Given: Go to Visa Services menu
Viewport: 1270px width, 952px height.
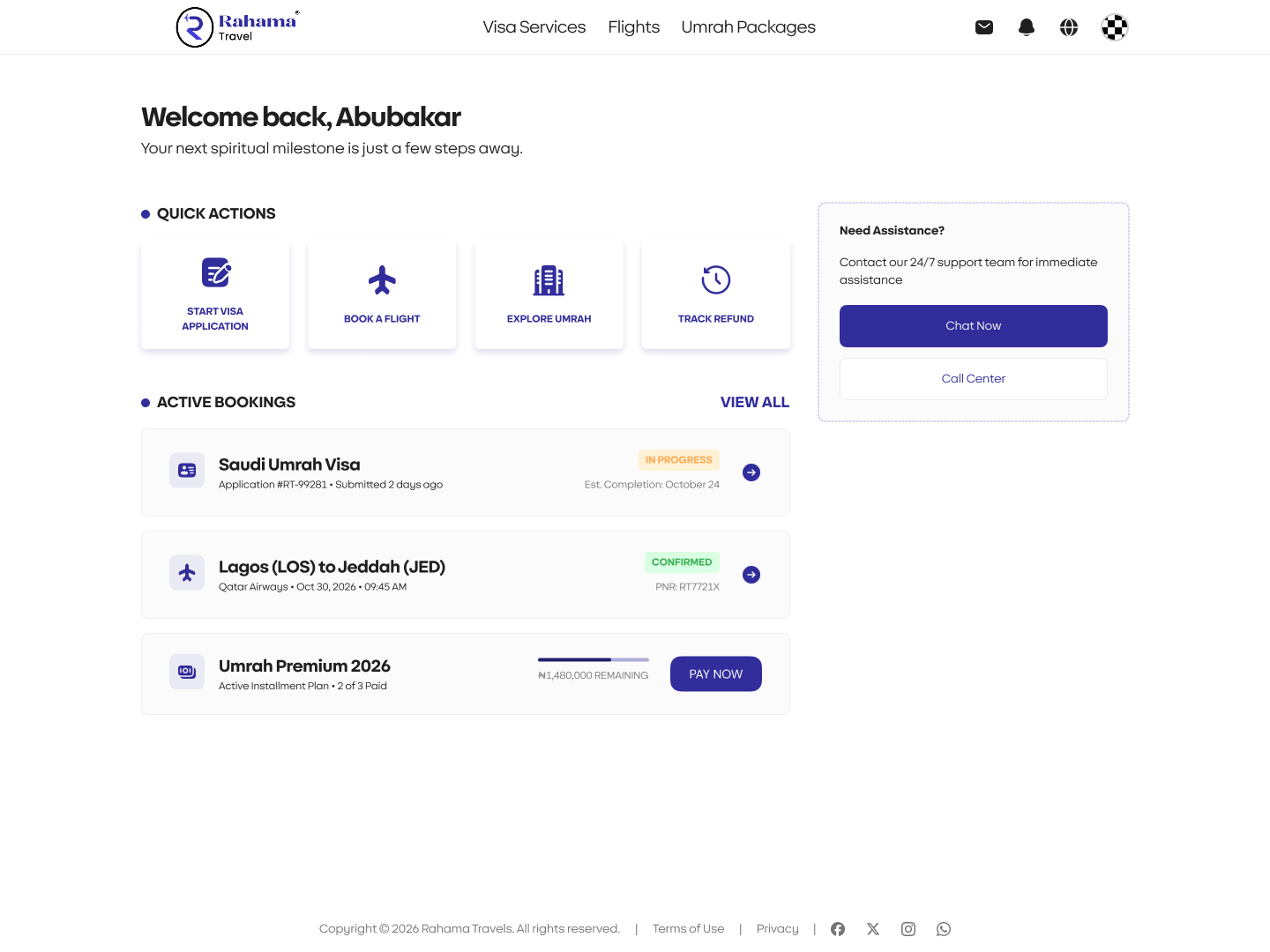Looking at the screenshot, I should pyautogui.click(x=534, y=27).
